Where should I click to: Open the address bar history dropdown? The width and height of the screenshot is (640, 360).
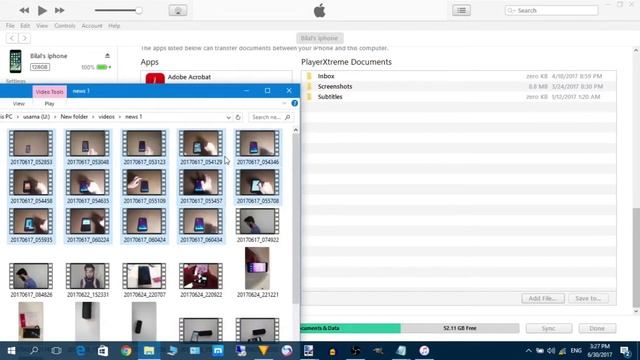[x=228, y=117]
